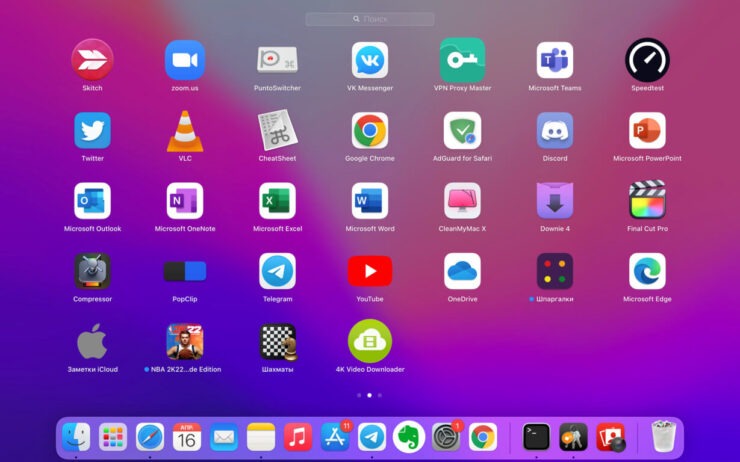This screenshot has height=462, width=740.
Task: Open Заметки iCloud
Action: point(92,341)
